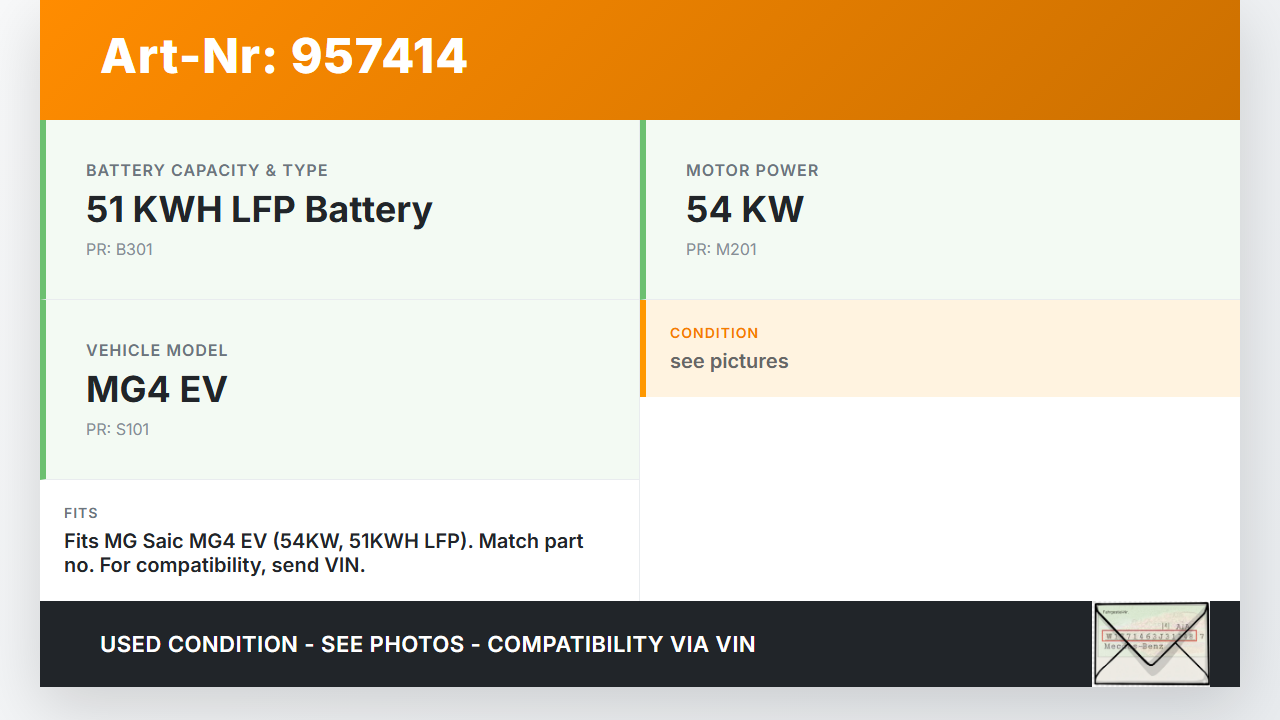Click the envelope VIN icon in footer
The image size is (1280, 720).
[1150, 644]
